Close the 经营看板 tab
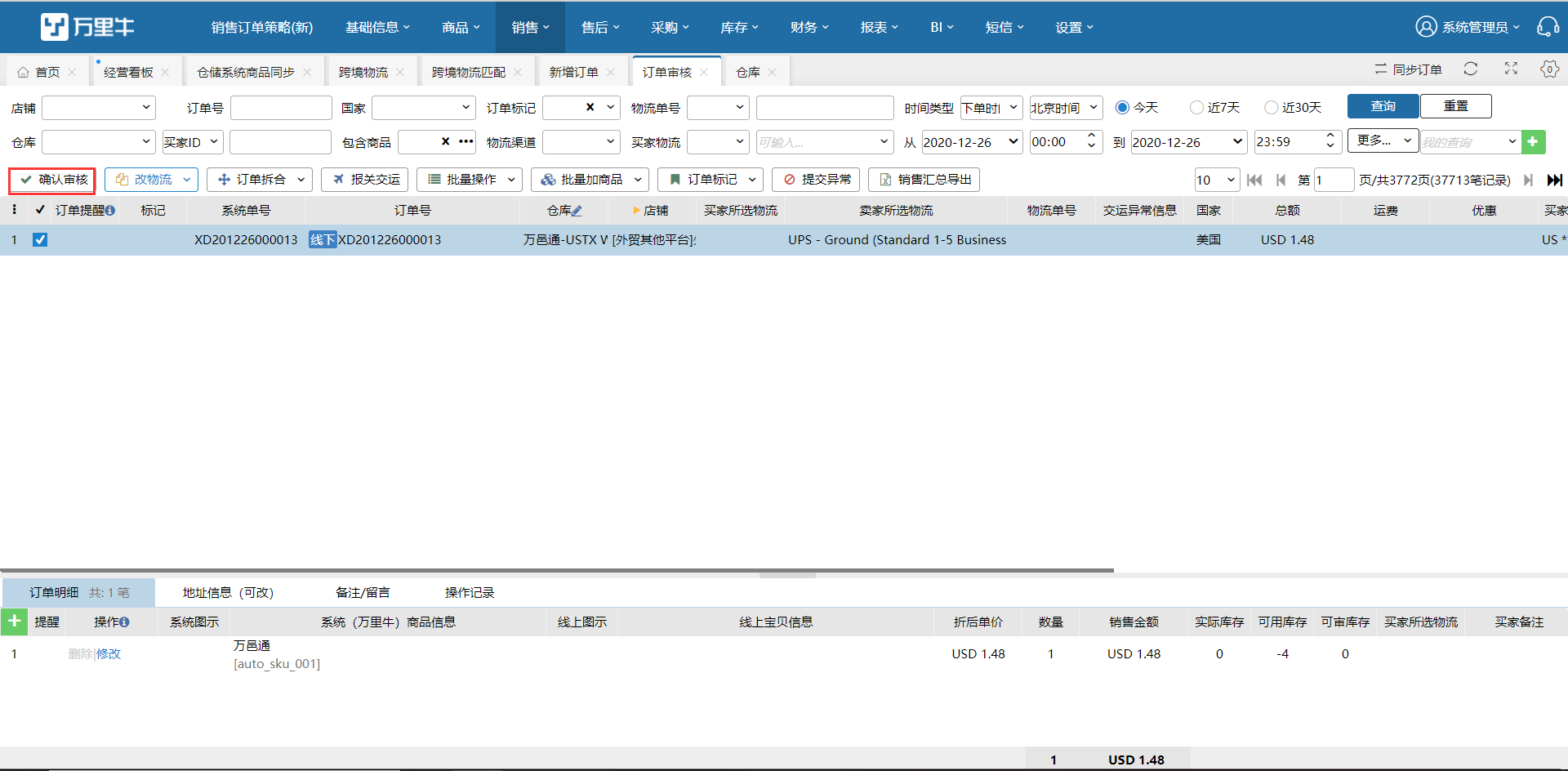Screen dimensions: 1568x771 [x=166, y=72]
